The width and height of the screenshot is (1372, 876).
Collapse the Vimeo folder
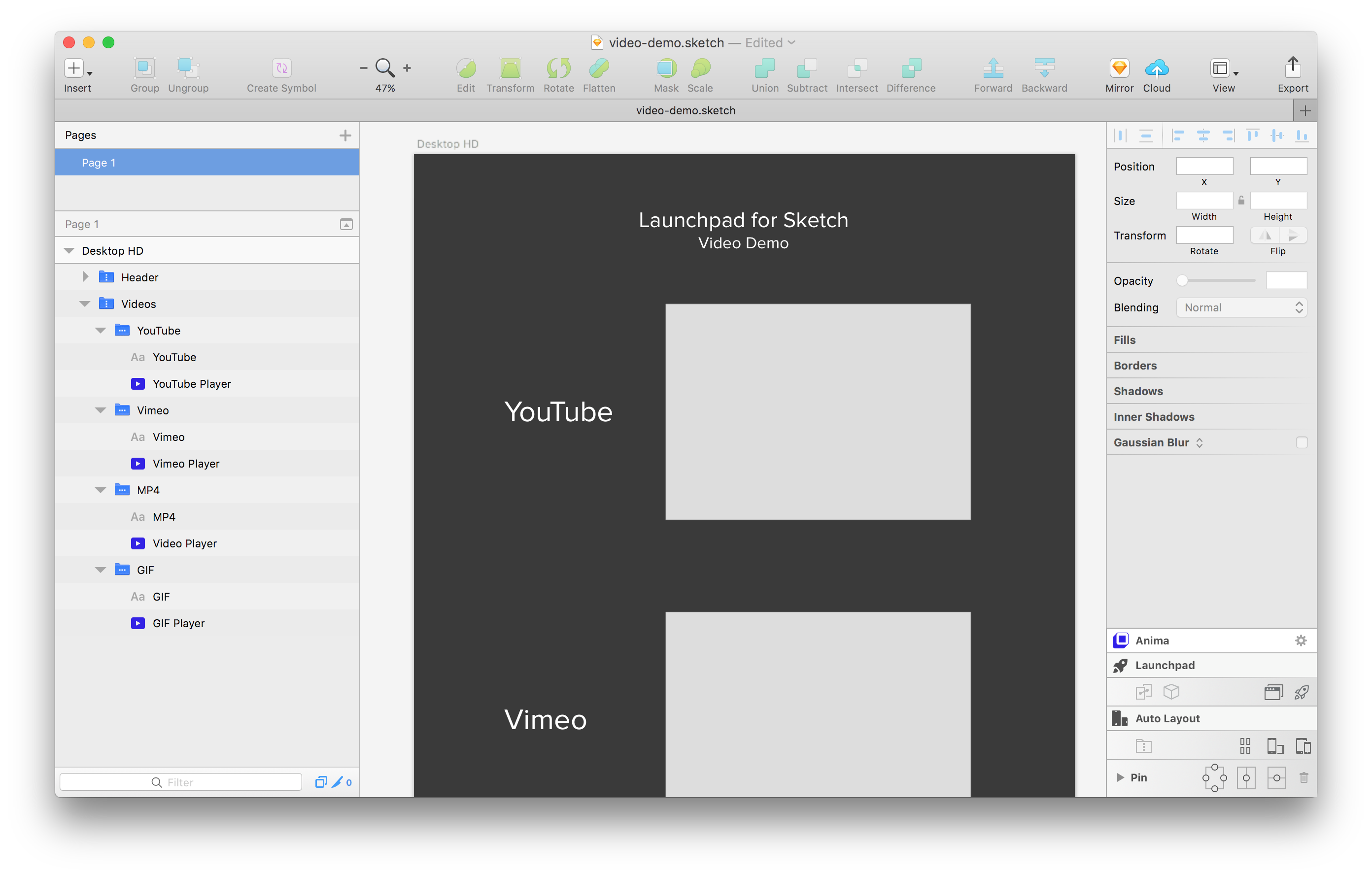pos(100,410)
